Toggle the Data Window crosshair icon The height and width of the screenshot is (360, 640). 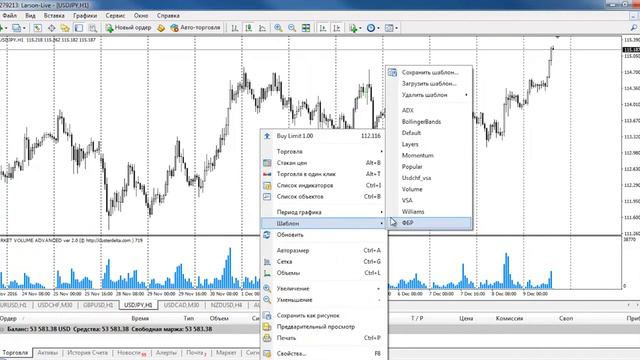point(51,28)
